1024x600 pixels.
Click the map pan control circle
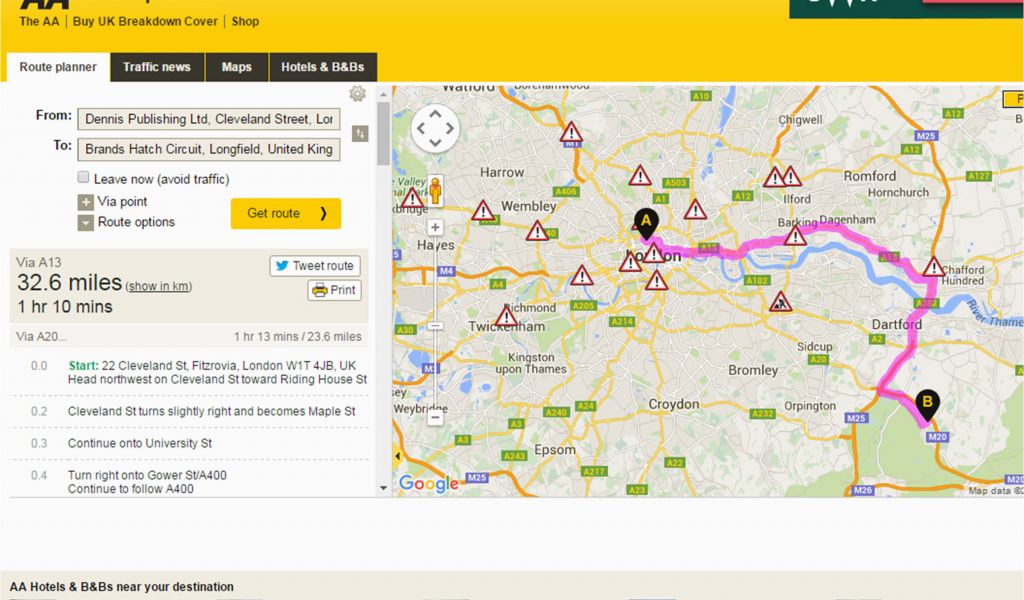tap(435, 129)
